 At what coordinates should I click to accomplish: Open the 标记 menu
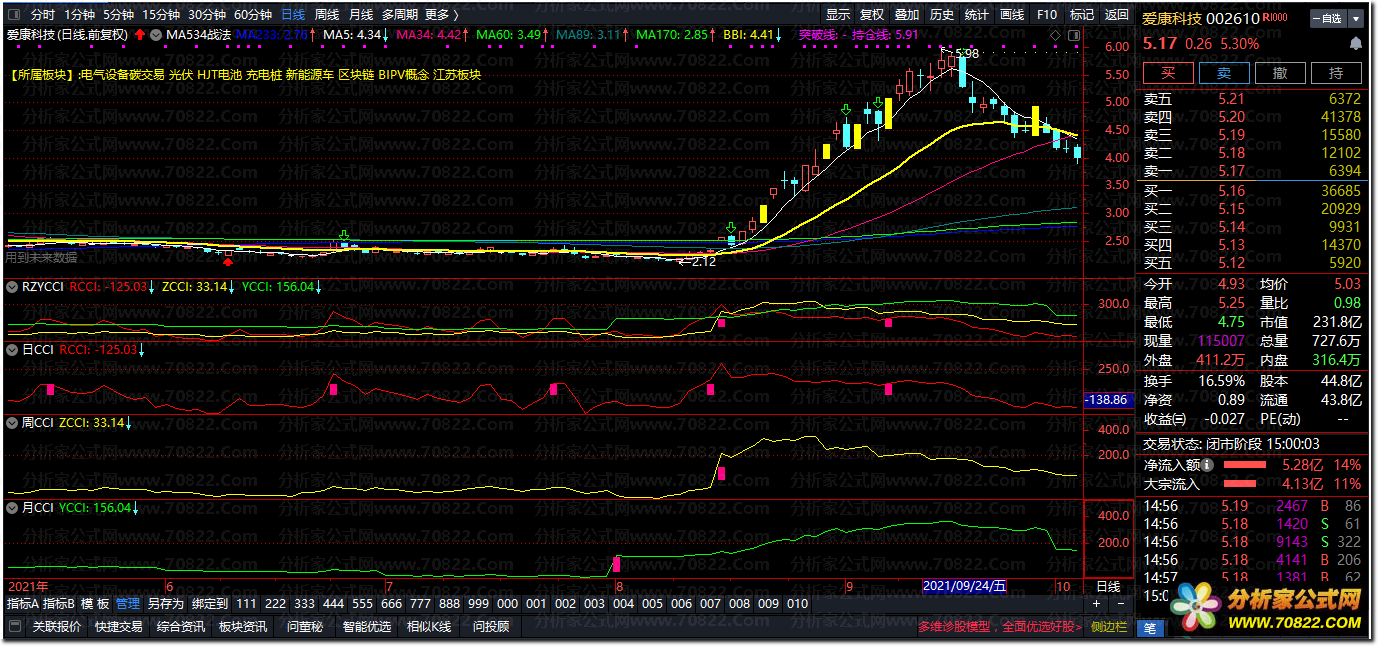(1082, 15)
